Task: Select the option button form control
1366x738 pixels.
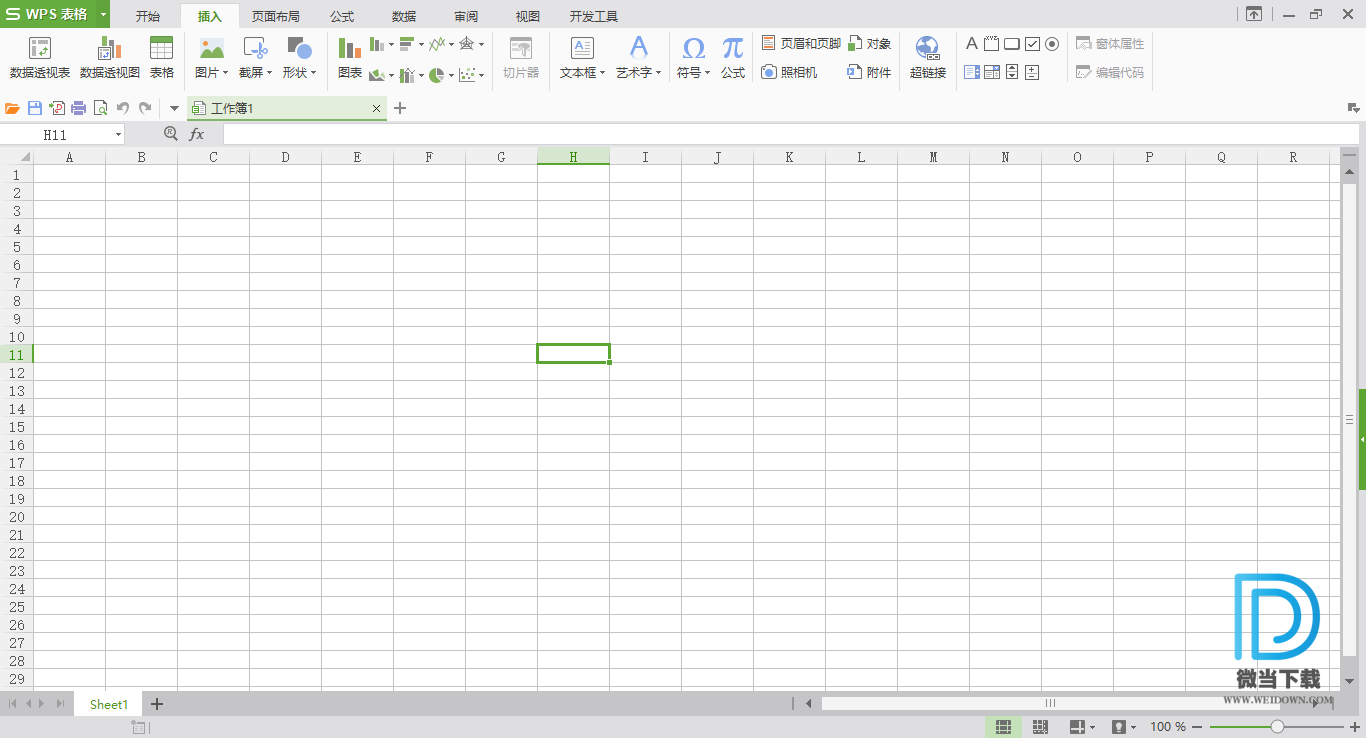Action: tap(1052, 44)
